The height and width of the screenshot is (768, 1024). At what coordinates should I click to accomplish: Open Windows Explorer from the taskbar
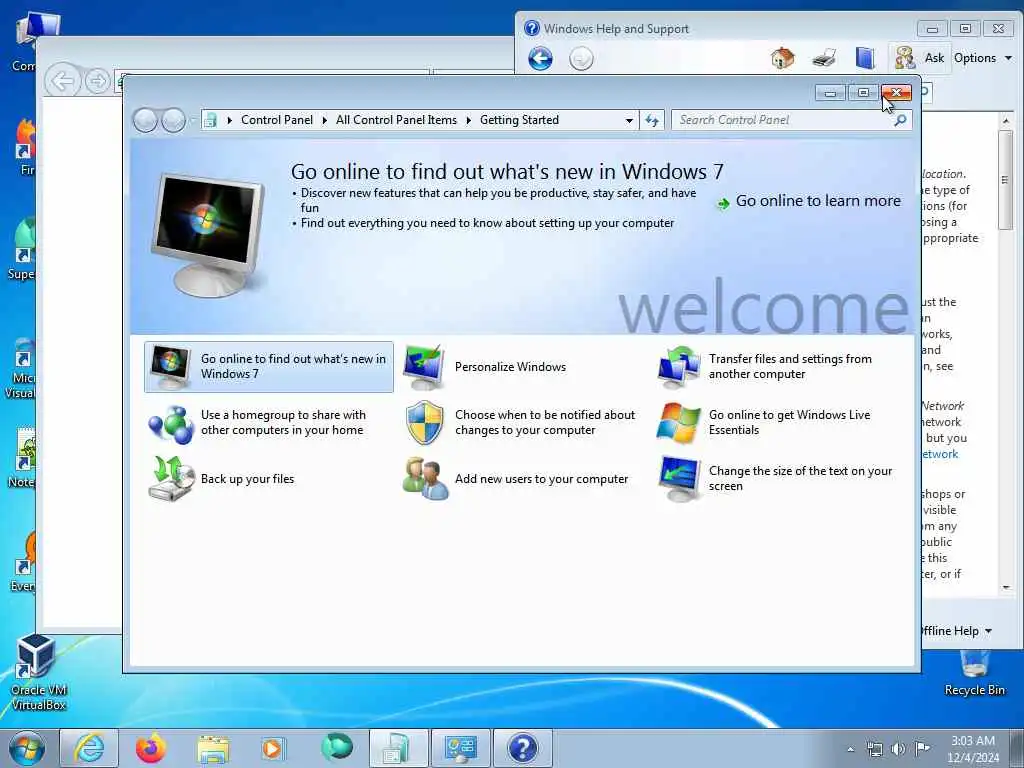[x=213, y=749]
